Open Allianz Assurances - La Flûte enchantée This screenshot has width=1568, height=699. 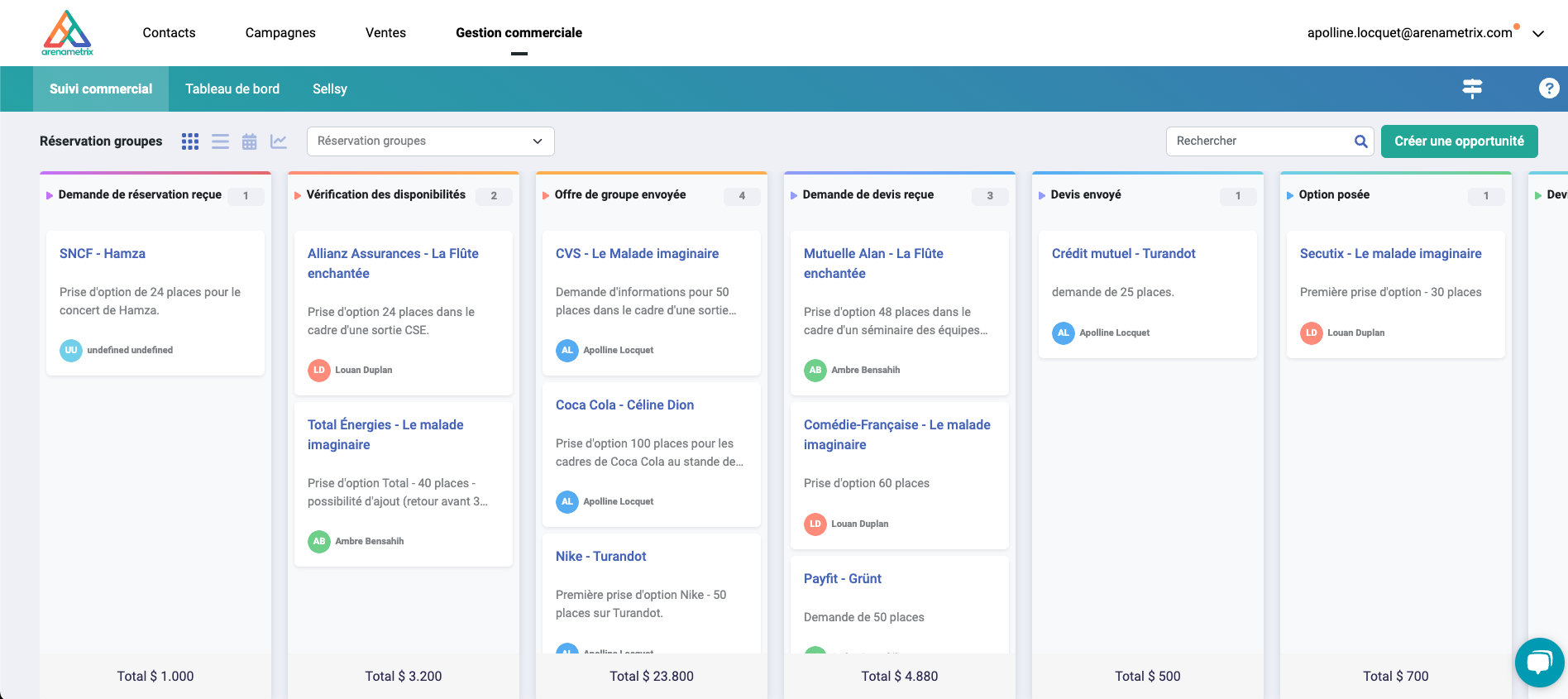coord(393,263)
